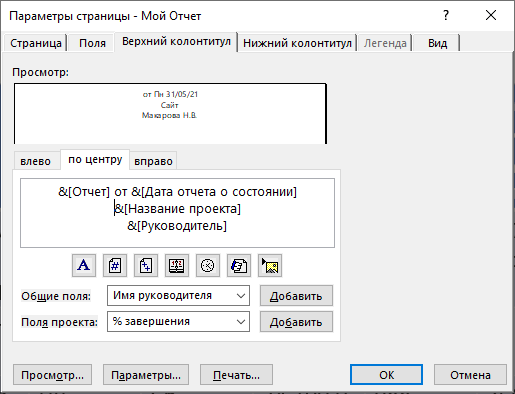Open the Поля tab
Screen dimensions: 515x394
[92, 43]
